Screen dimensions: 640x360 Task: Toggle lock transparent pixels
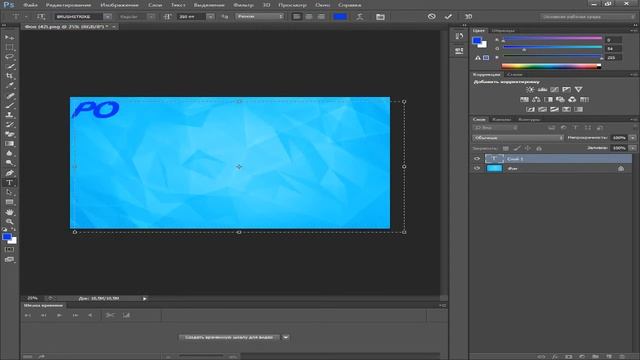coord(506,149)
